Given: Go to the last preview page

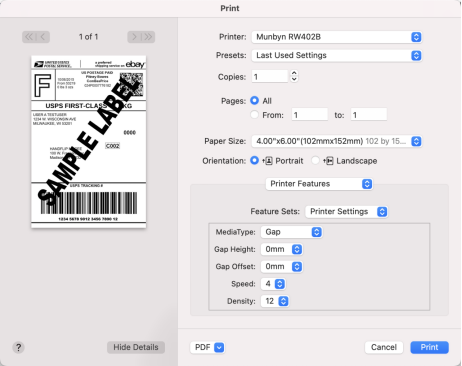Looking at the screenshot, I should coord(148,37).
